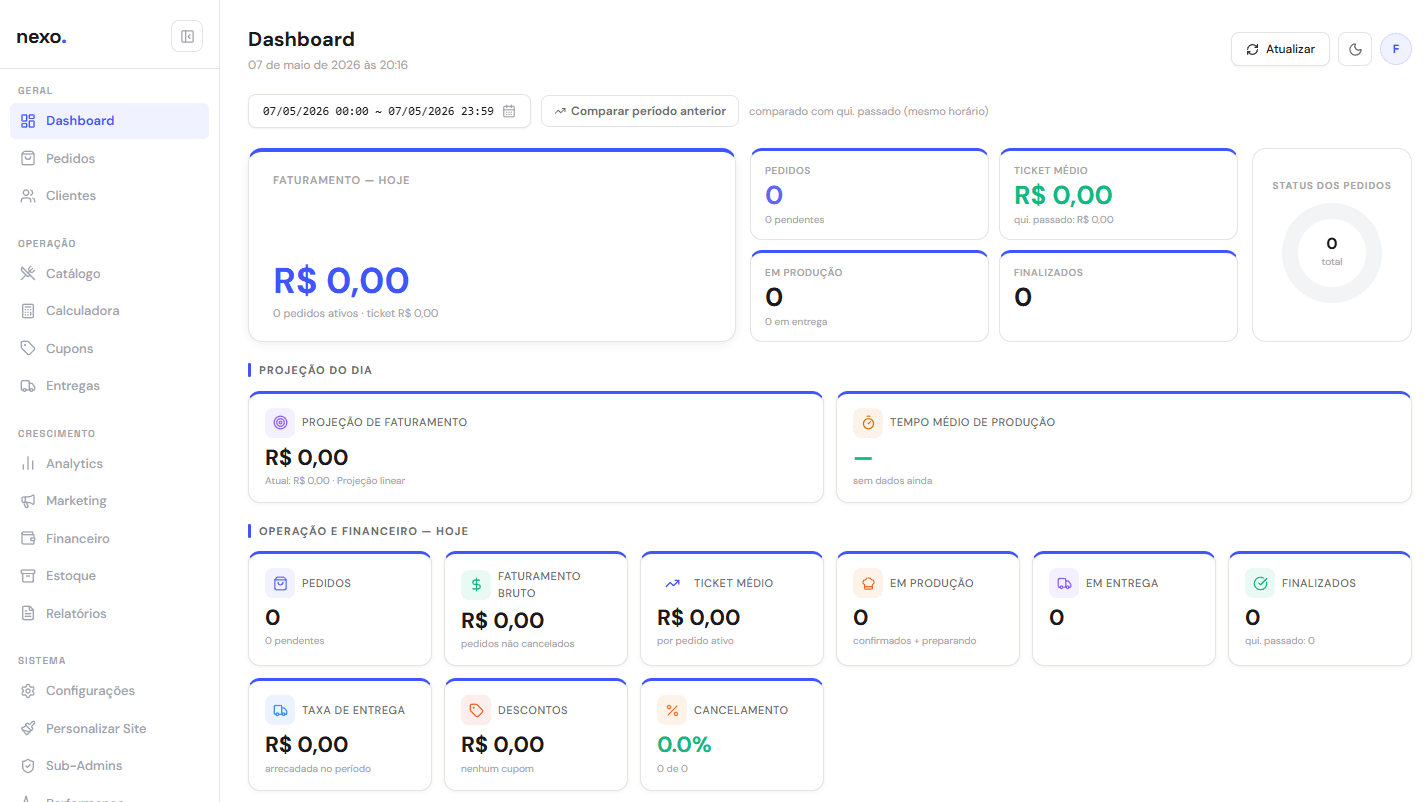1425x802 pixels.
Task: Click '07 de maio de 2026 às 20:16' timestamp
Action: tap(328, 65)
